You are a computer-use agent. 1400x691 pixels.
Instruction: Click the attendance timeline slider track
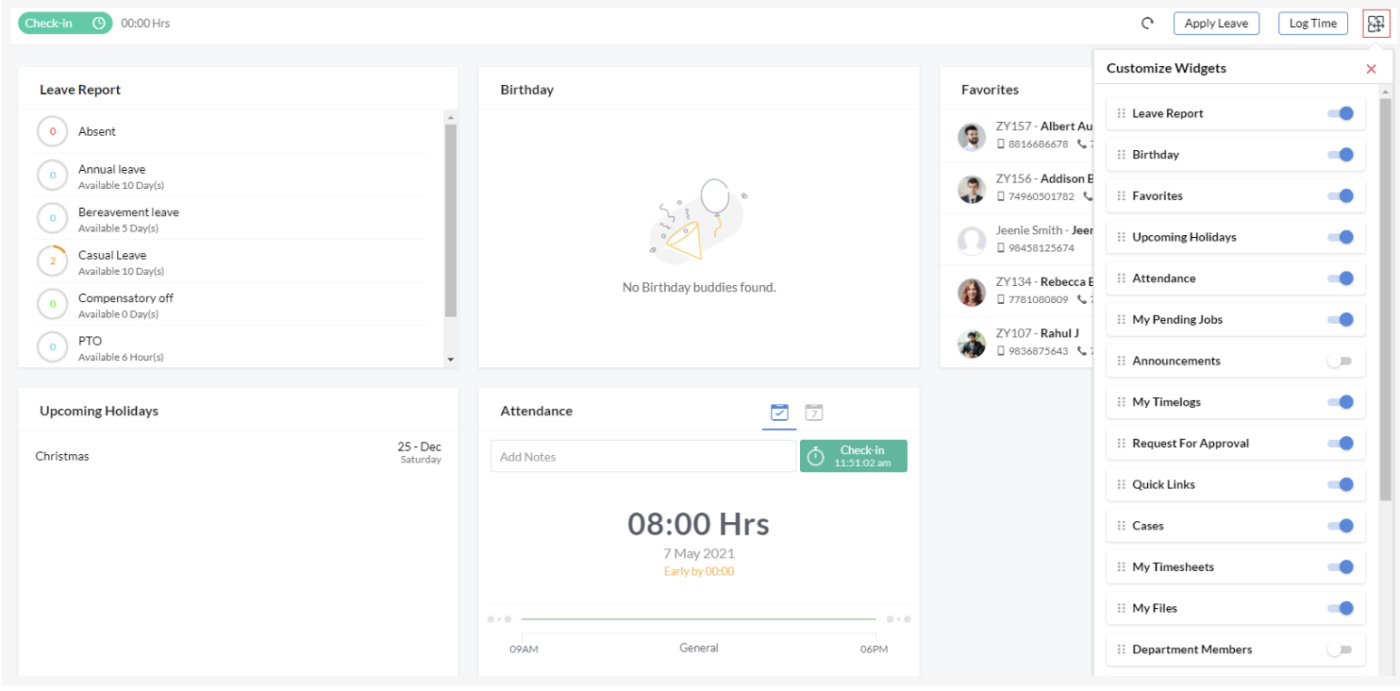click(698, 619)
